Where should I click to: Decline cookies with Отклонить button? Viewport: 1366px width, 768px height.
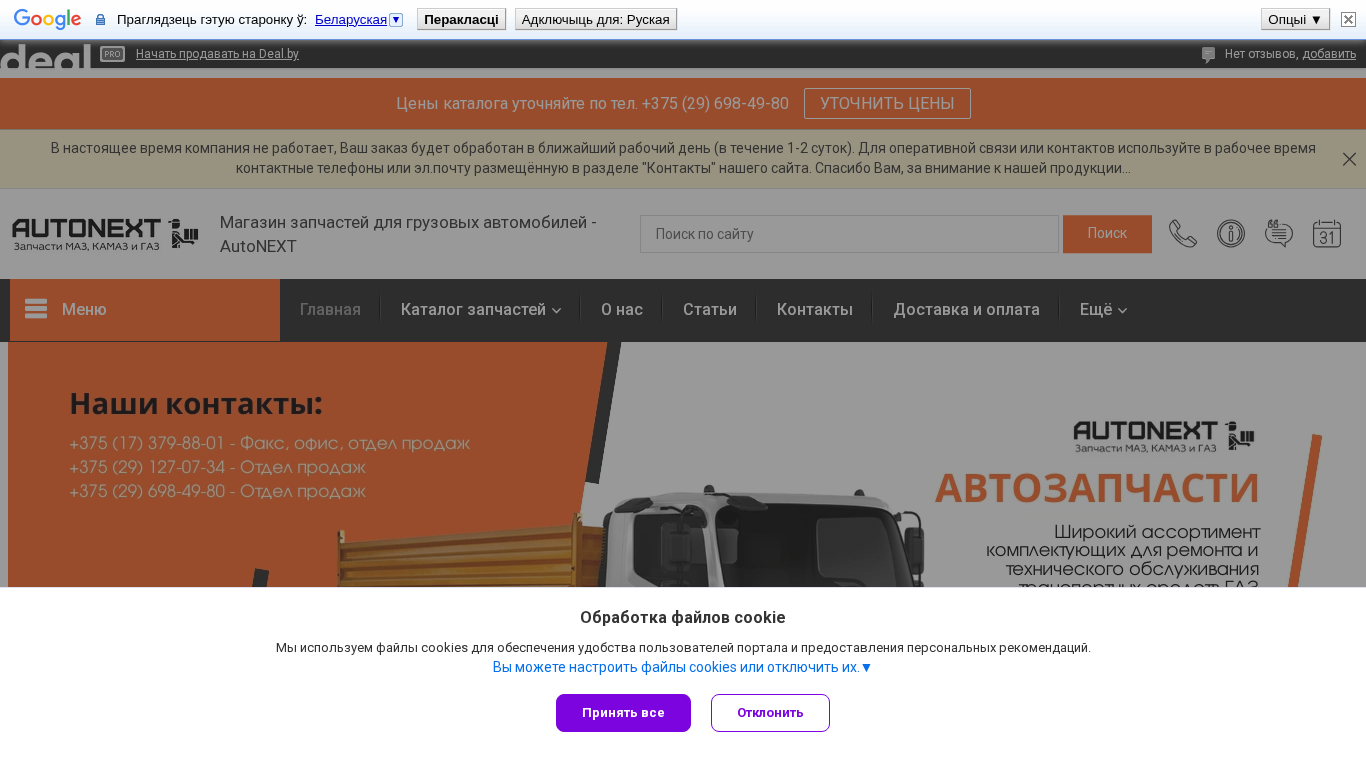pos(770,713)
